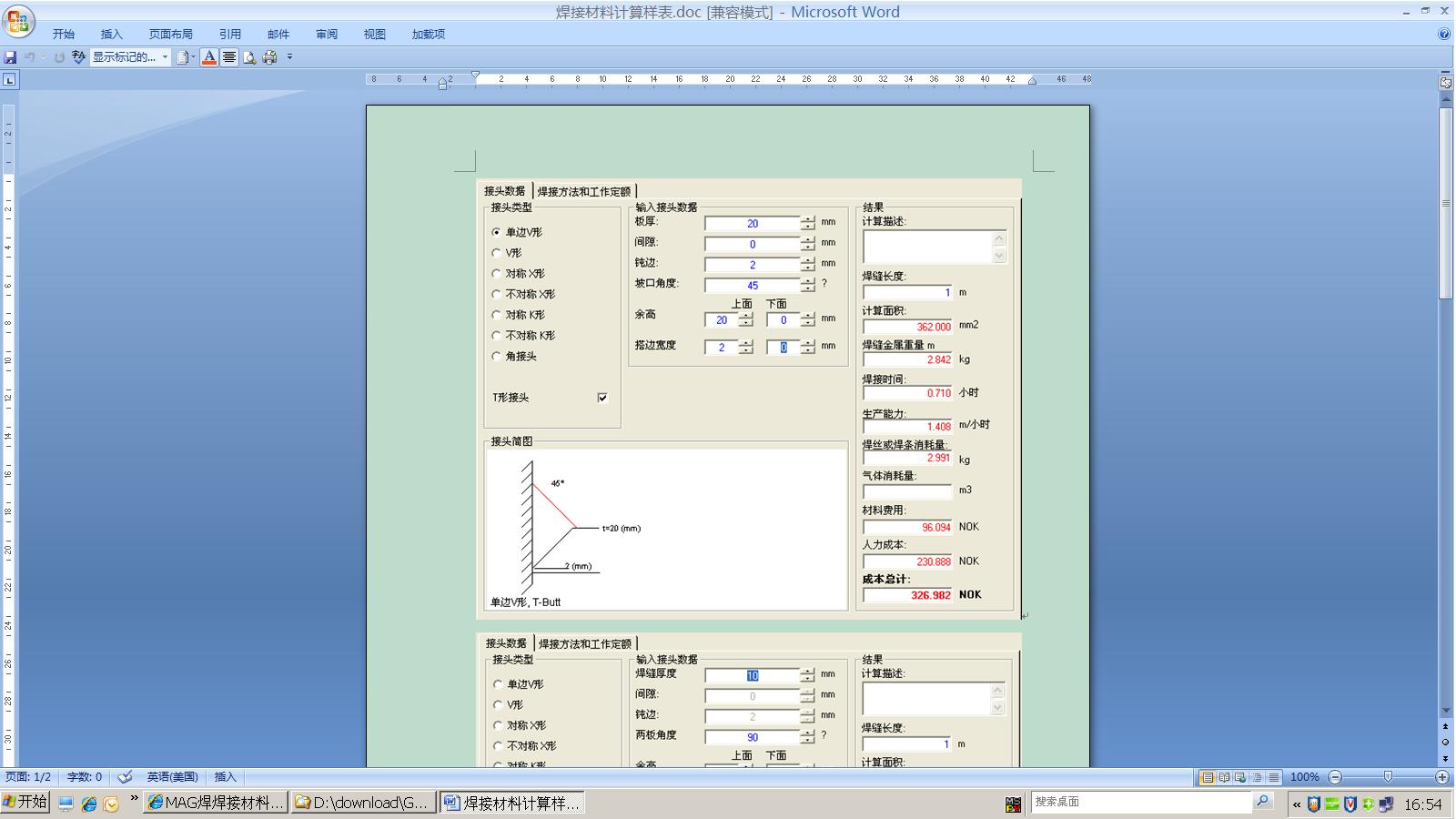
Task: Click the 焊缝长度 field in upper results
Action: tap(907, 293)
